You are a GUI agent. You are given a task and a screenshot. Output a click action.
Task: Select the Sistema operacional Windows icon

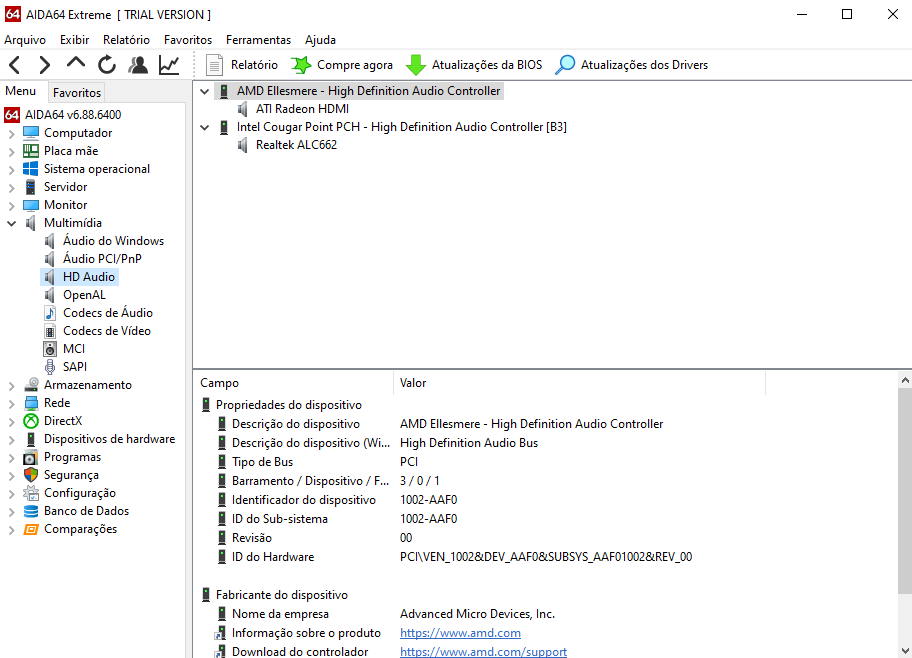coord(31,169)
